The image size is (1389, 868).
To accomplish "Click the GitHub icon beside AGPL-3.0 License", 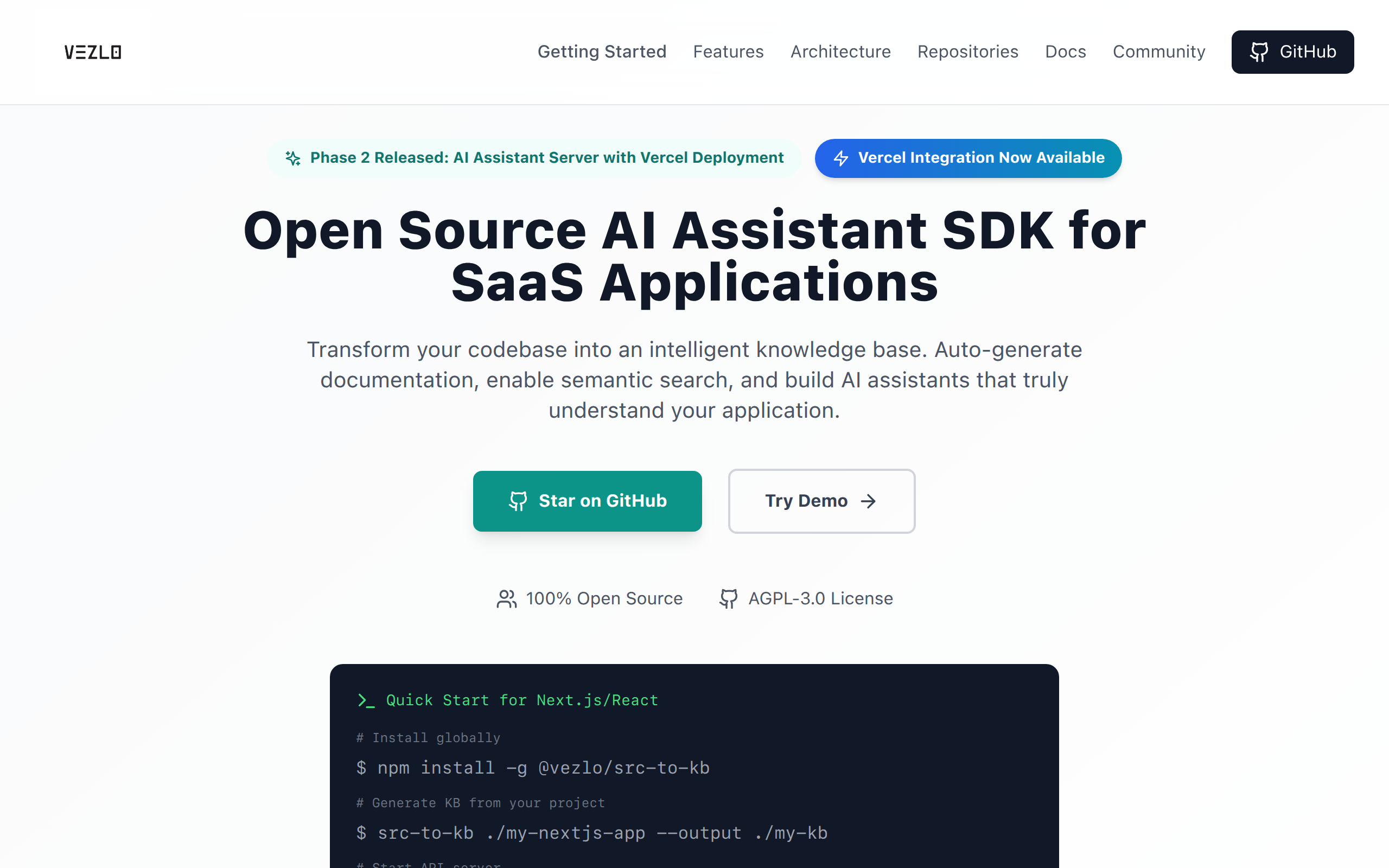I will [x=728, y=598].
